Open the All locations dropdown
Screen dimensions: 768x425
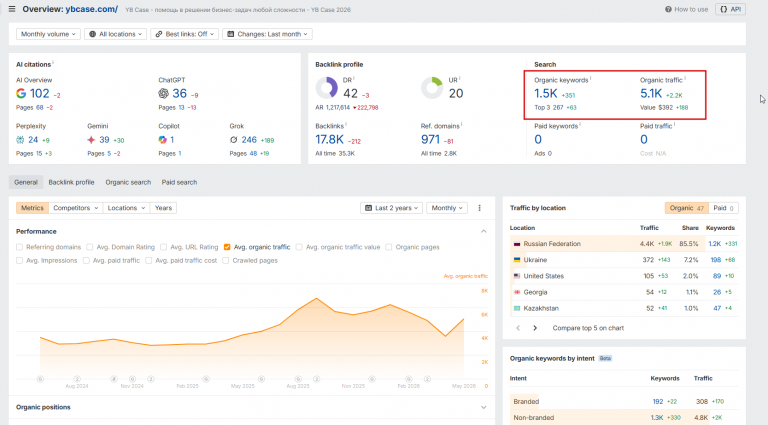(x=116, y=34)
